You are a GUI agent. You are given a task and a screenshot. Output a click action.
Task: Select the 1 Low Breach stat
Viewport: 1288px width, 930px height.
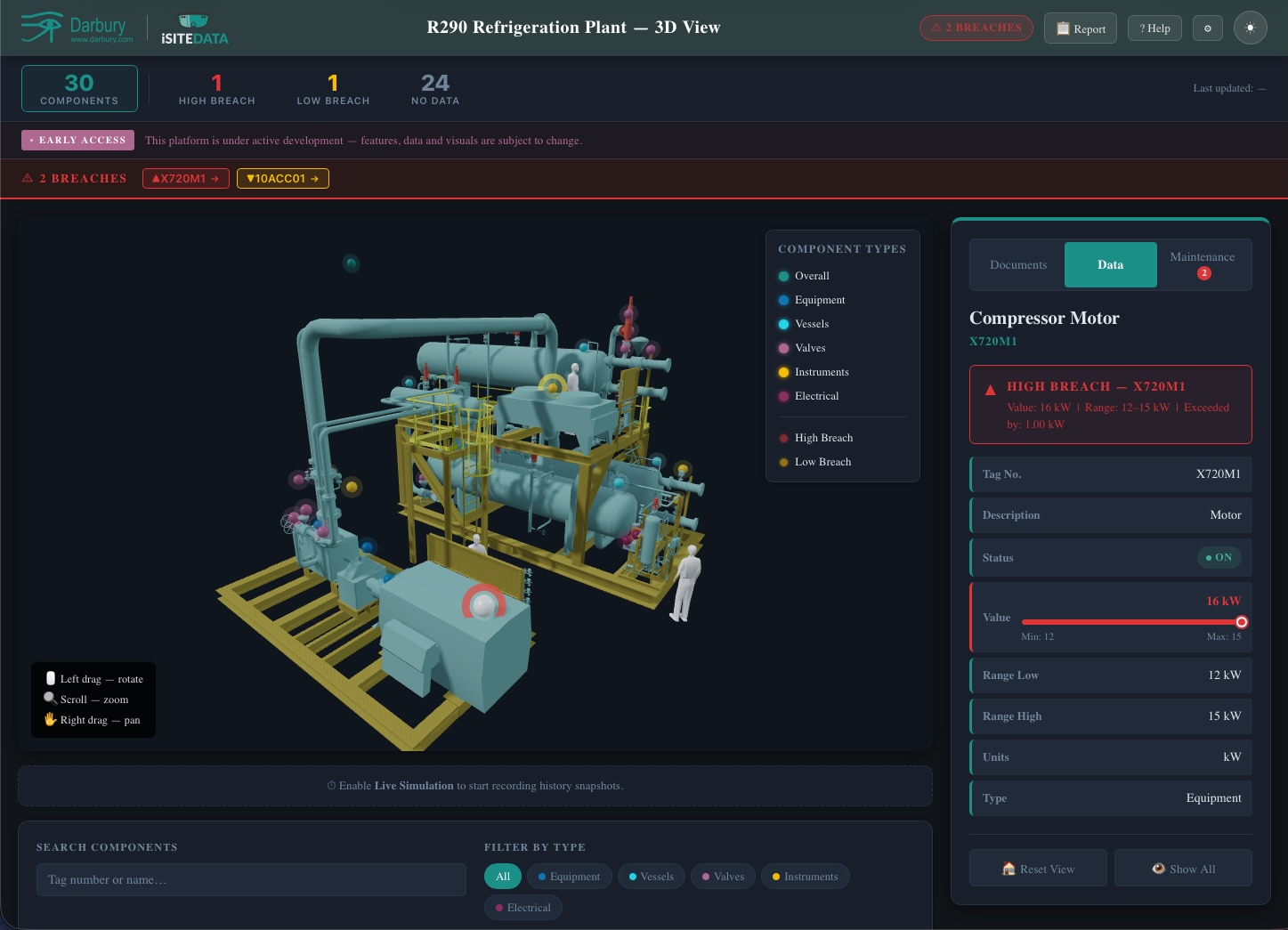coord(333,89)
